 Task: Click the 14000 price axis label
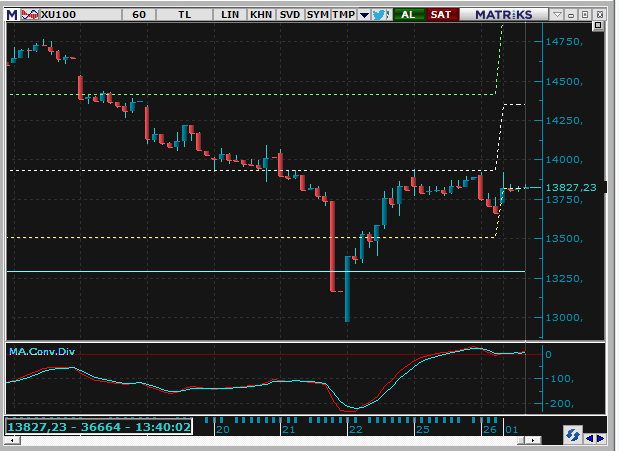point(564,160)
